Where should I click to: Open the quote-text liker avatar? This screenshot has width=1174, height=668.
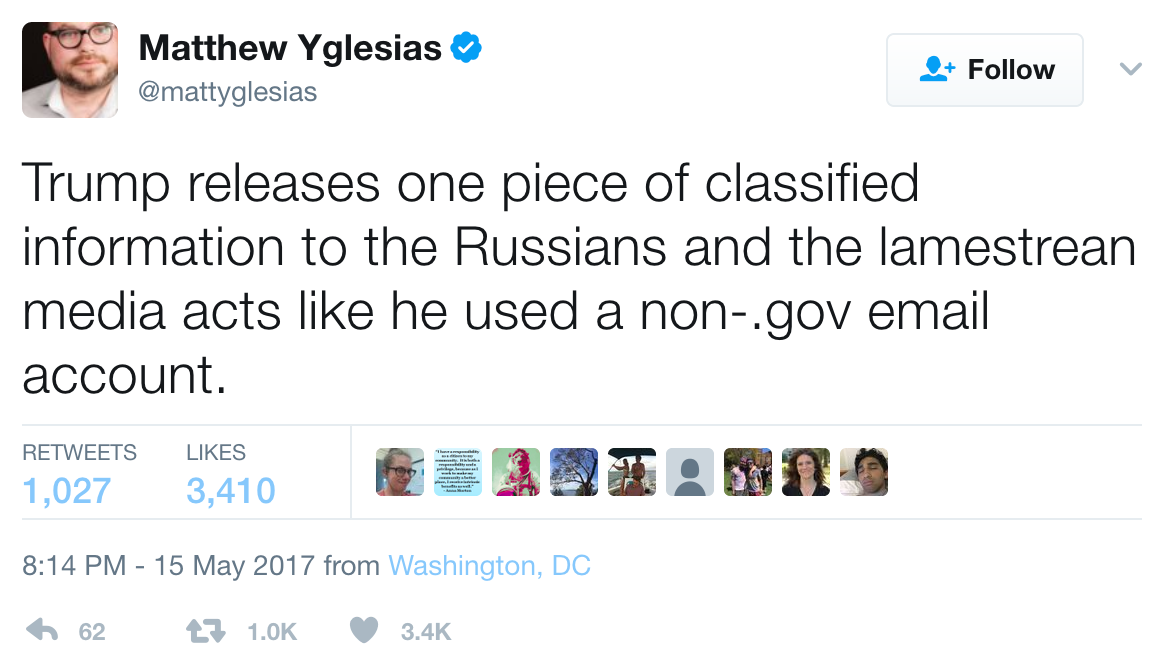tap(458, 472)
